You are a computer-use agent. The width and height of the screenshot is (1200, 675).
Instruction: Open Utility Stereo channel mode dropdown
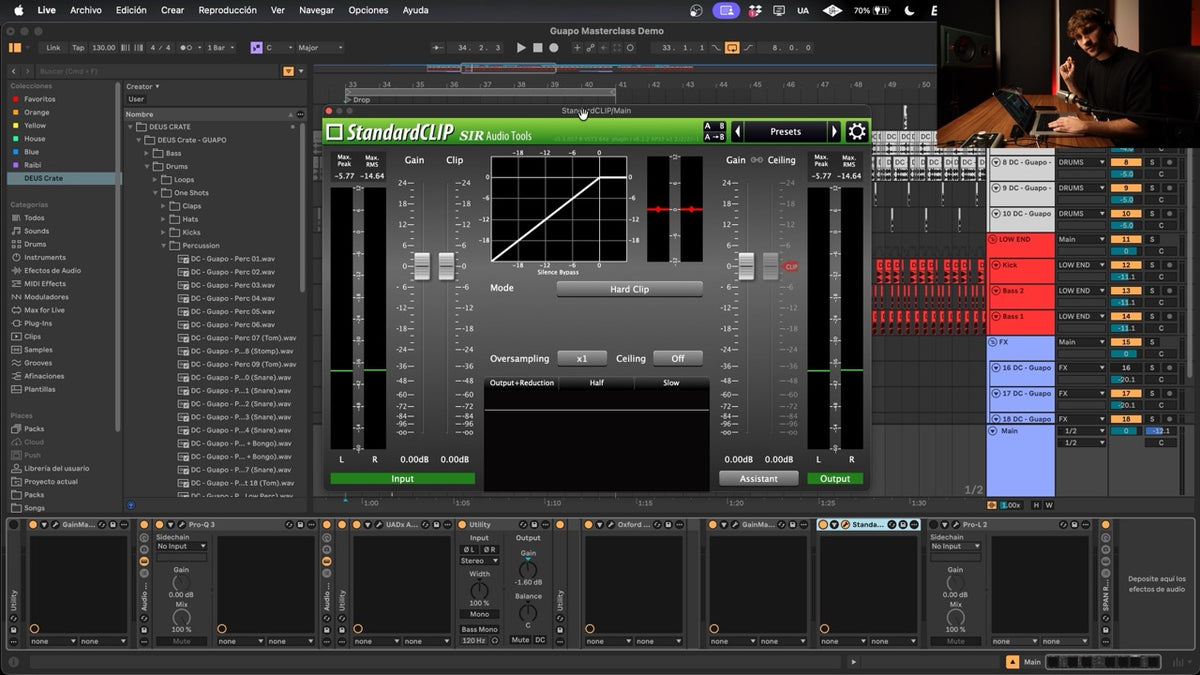click(x=479, y=561)
